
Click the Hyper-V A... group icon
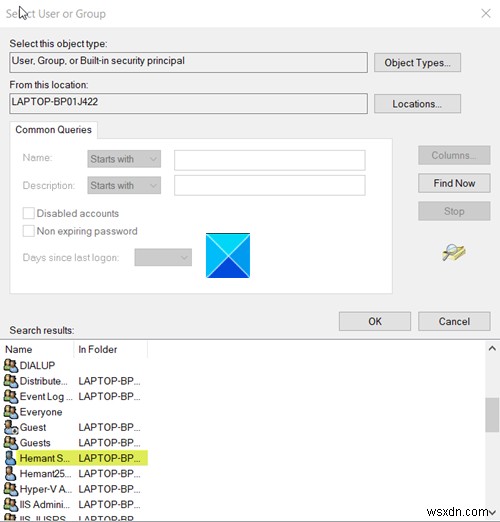coord(11,489)
